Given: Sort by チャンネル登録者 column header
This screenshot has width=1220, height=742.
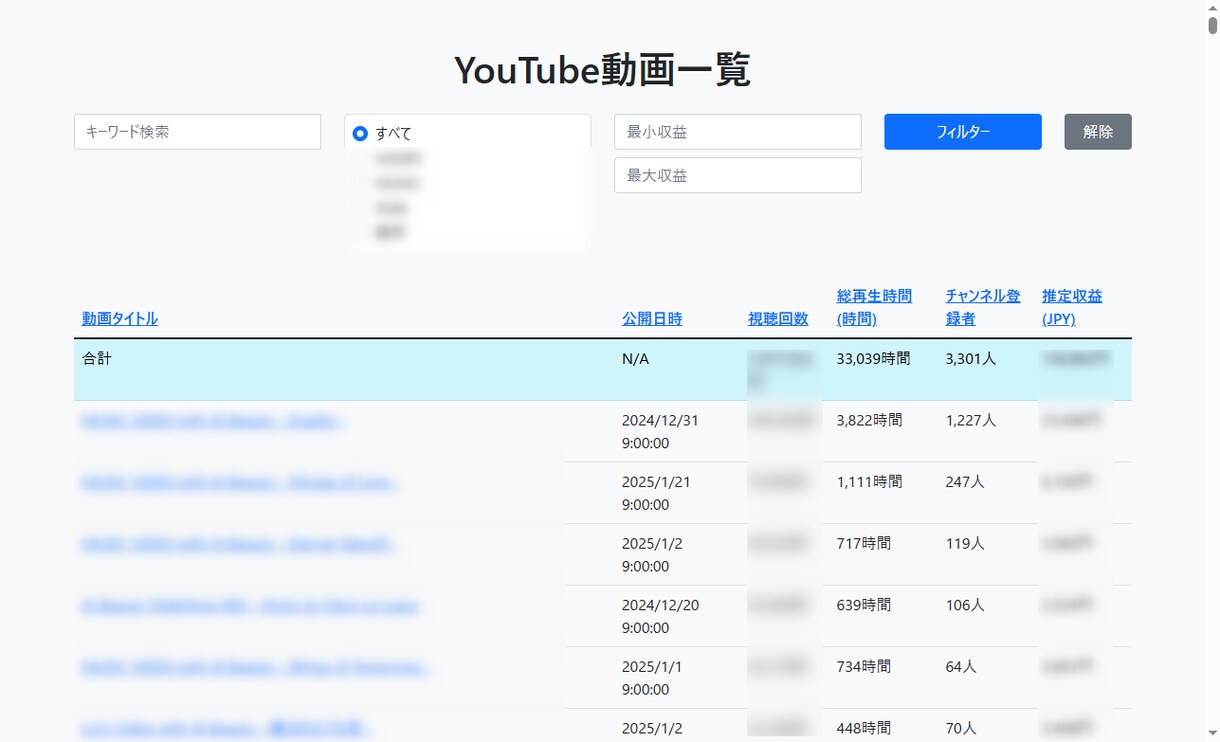Looking at the screenshot, I should [x=983, y=307].
